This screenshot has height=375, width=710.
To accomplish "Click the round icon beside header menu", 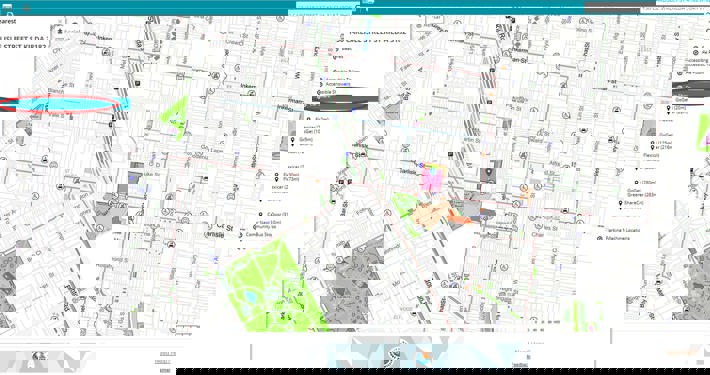I will pyautogui.click(x=26, y=8).
